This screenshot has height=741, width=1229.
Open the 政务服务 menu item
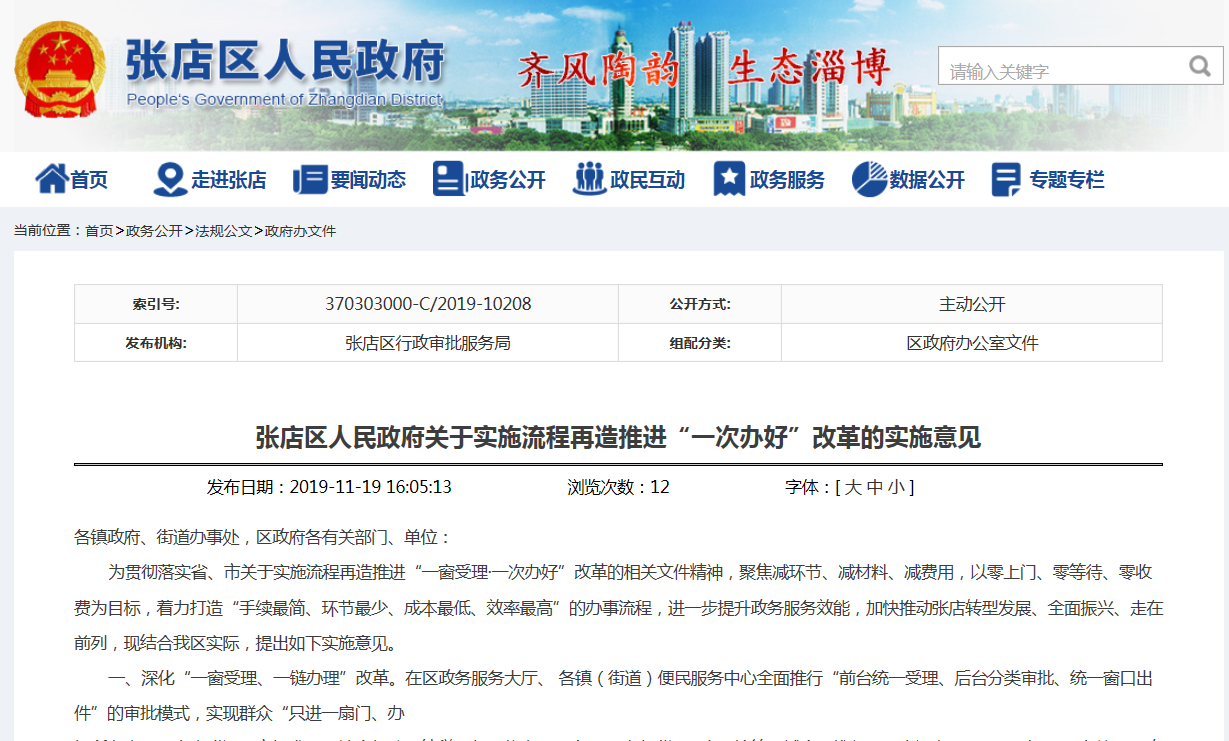[x=787, y=180]
